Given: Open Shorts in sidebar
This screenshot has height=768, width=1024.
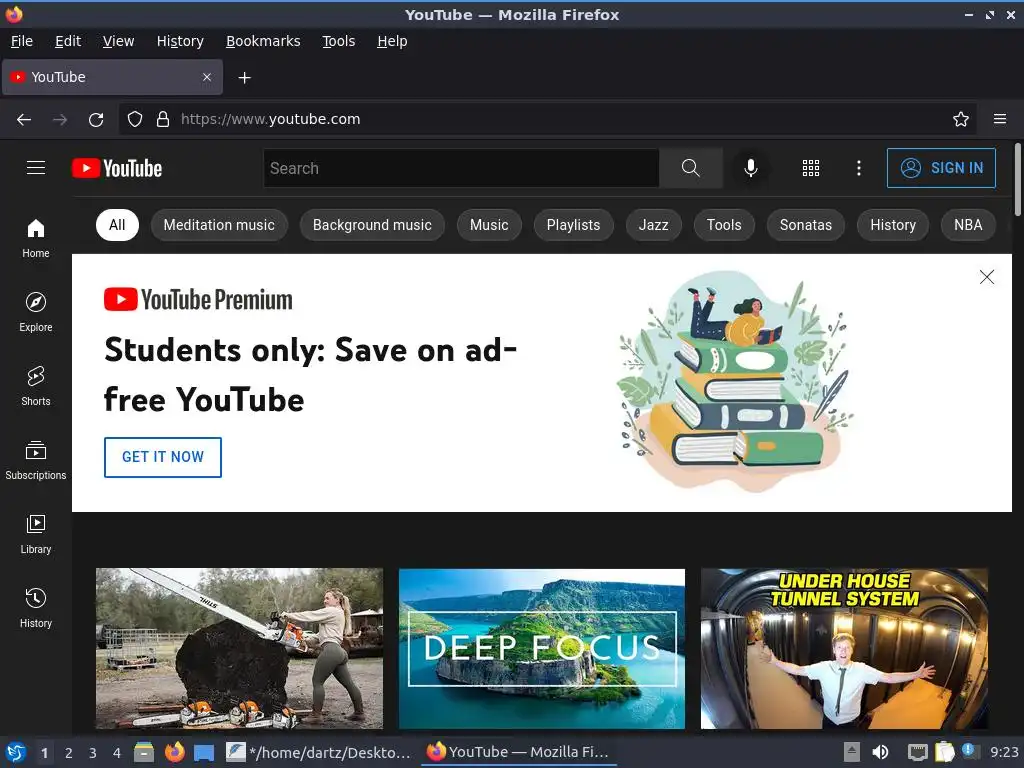Looking at the screenshot, I should click(36, 386).
